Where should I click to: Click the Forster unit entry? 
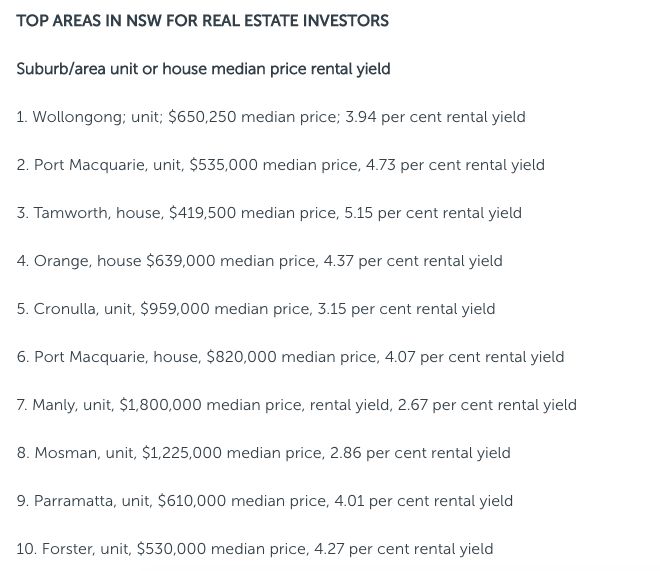tap(255, 549)
